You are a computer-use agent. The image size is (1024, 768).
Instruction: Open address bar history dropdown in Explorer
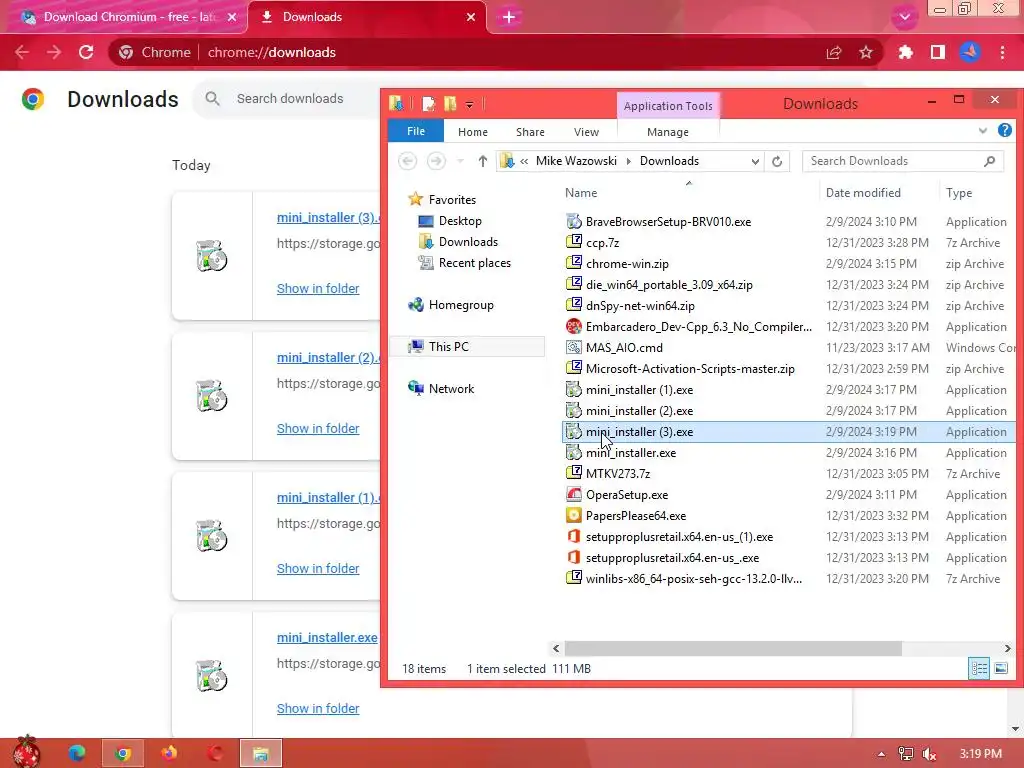point(755,161)
